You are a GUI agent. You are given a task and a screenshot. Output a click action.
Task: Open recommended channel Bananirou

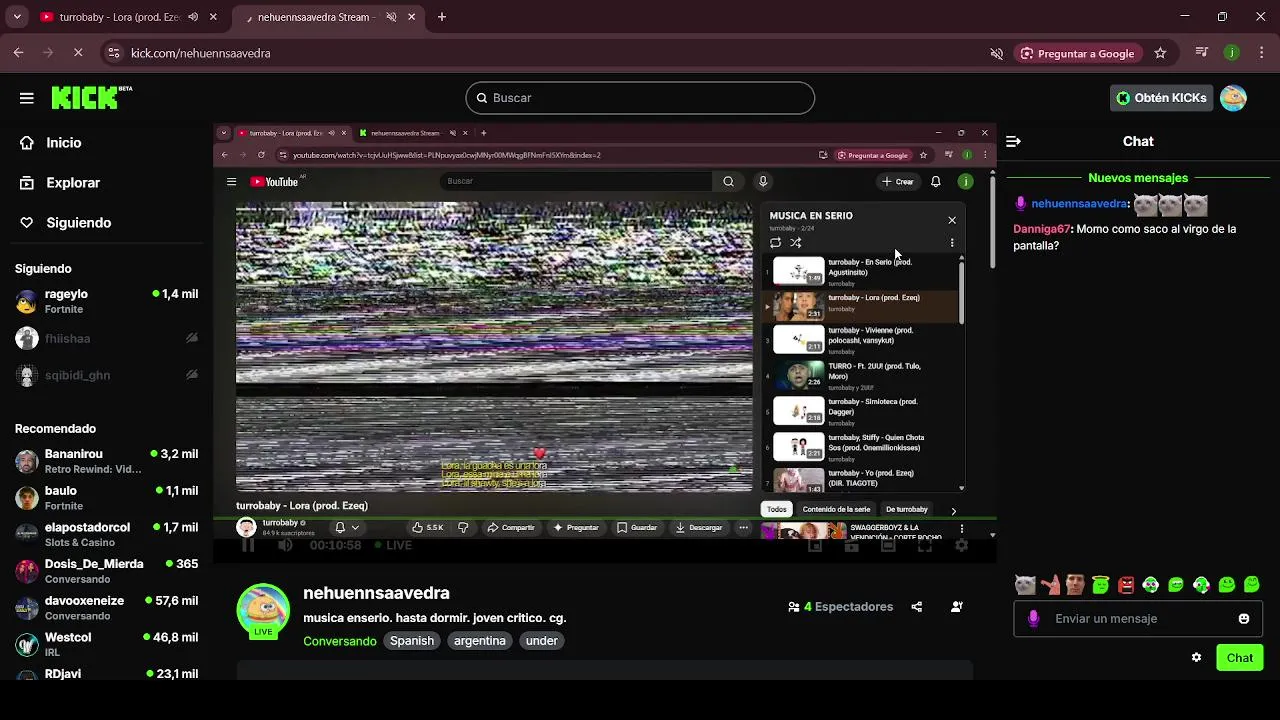(107, 461)
